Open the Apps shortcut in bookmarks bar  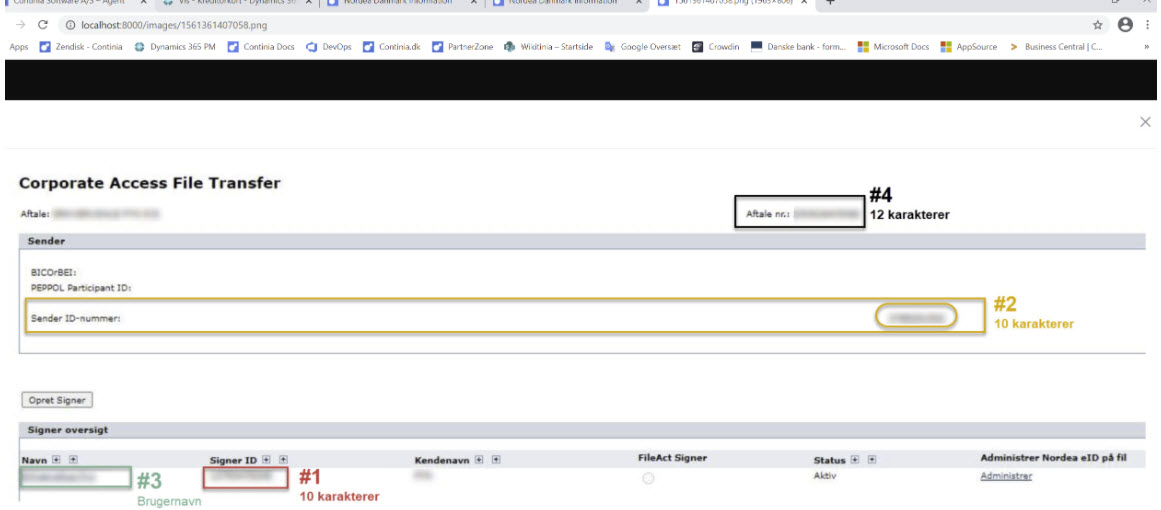click(19, 47)
